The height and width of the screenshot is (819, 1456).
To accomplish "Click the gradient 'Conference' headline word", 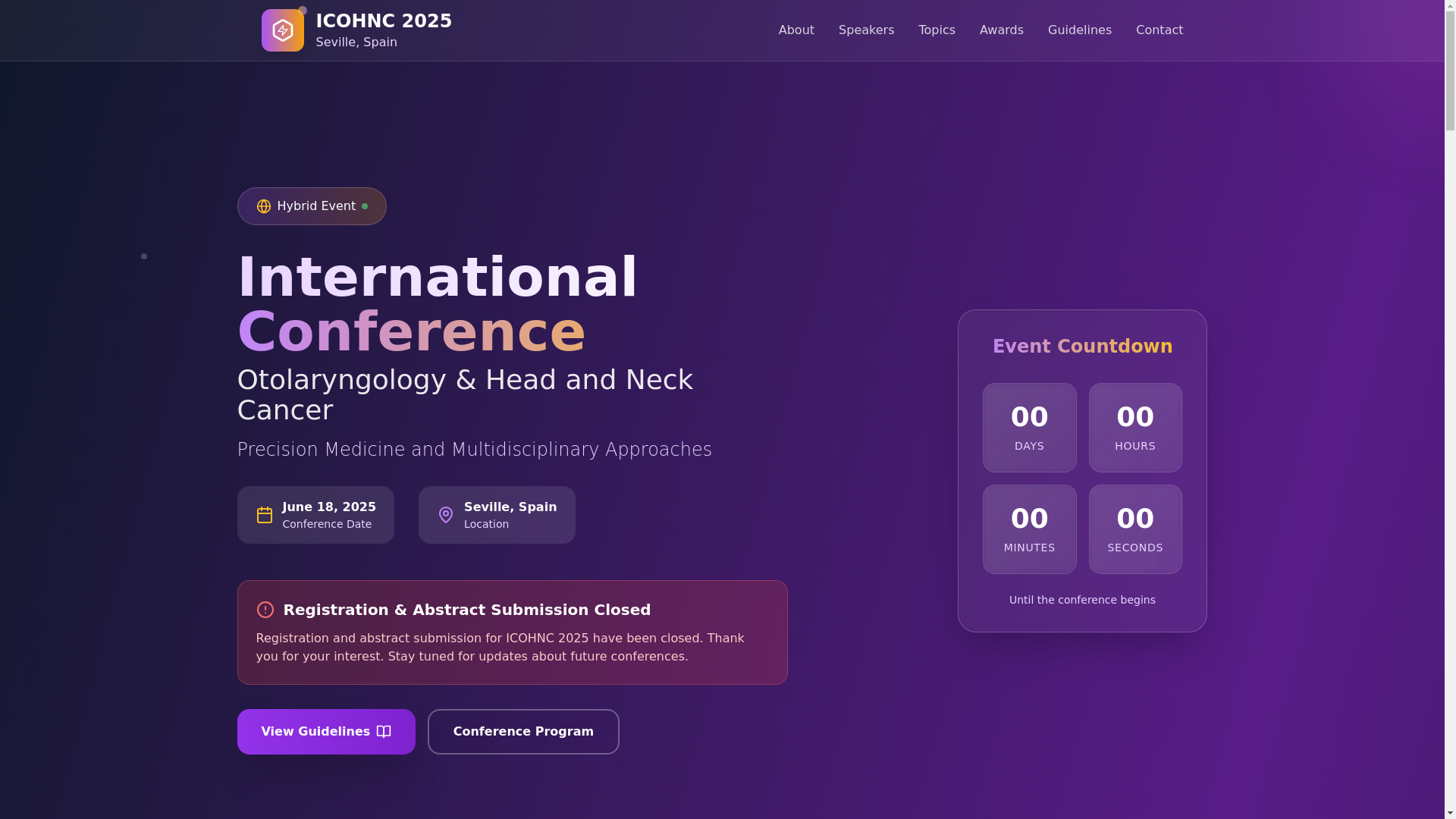I will [x=411, y=332].
